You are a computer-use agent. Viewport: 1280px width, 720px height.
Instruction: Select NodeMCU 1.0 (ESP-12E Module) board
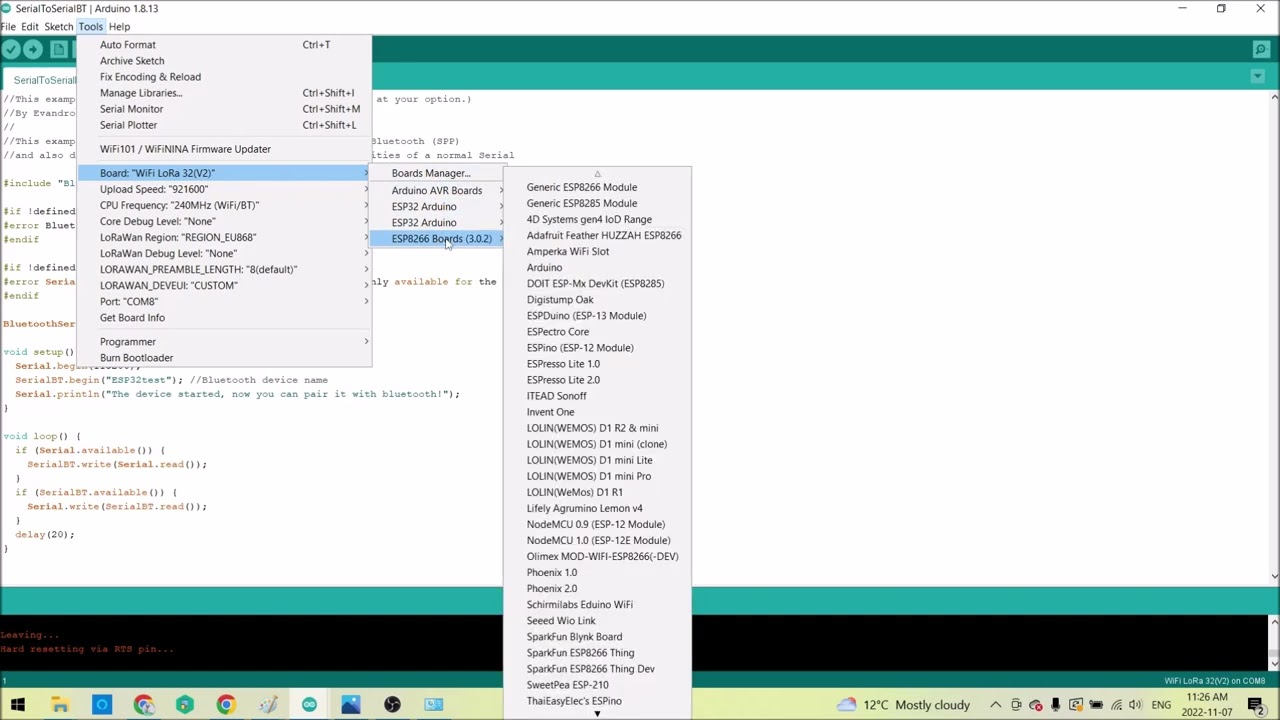click(x=597, y=540)
